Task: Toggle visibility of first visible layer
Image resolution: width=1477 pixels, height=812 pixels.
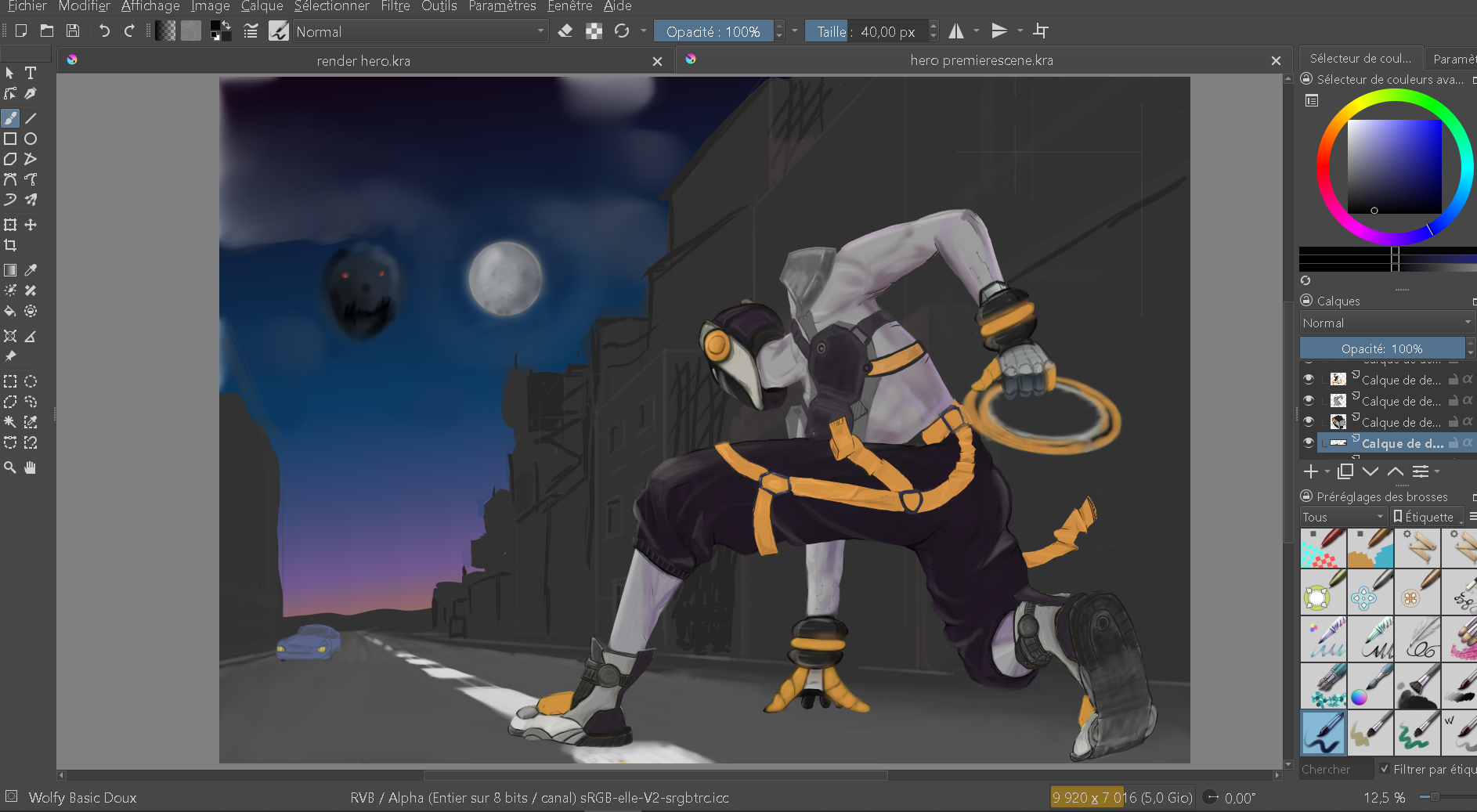Action: click(x=1308, y=379)
